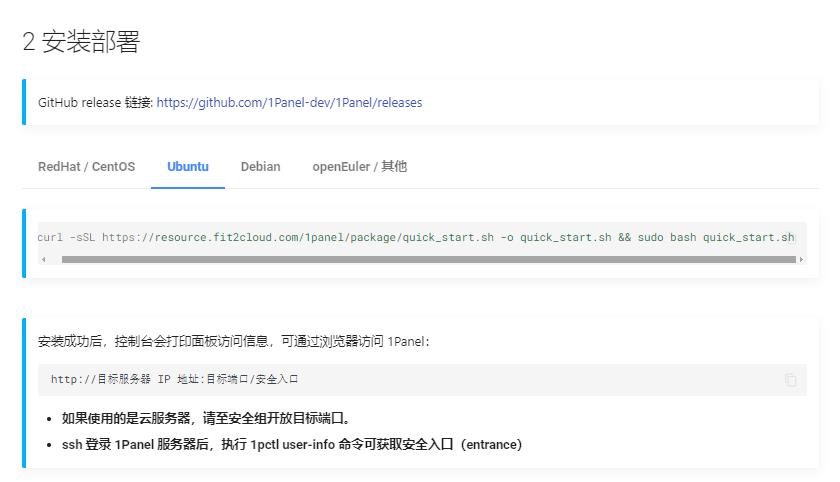
Task: Click the horizontal scrollbar thumb under the command
Action: point(429,260)
